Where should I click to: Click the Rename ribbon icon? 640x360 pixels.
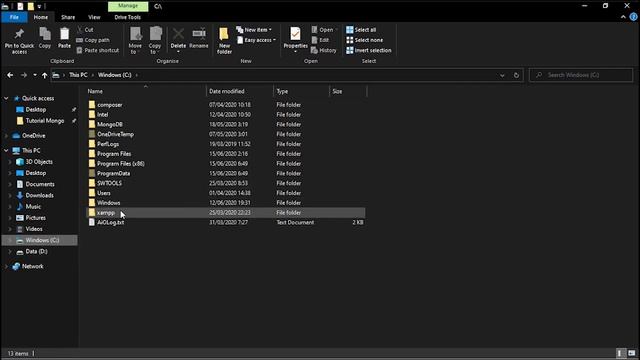tap(199, 38)
